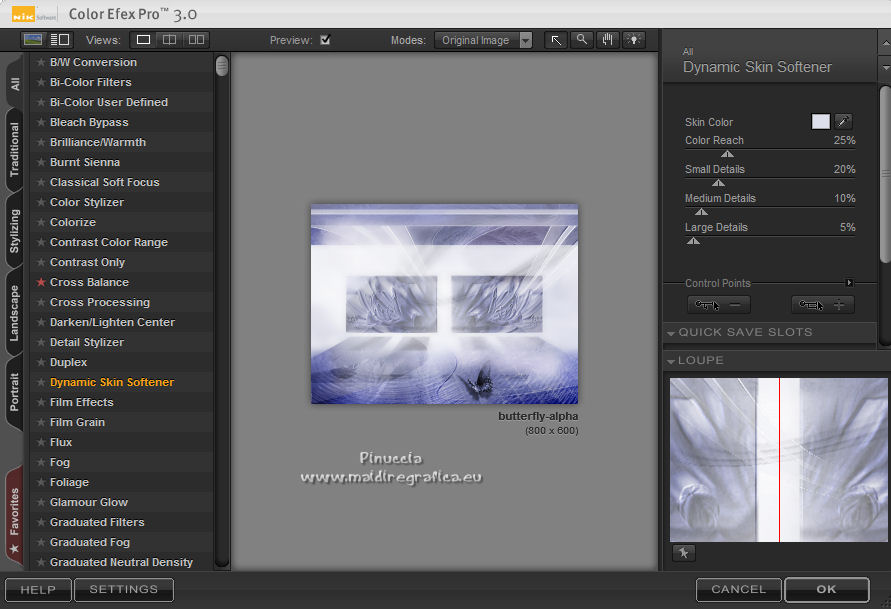Screen dimensions: 891x609
Task: Click the loupe preview image
Action: coord(778,460)
